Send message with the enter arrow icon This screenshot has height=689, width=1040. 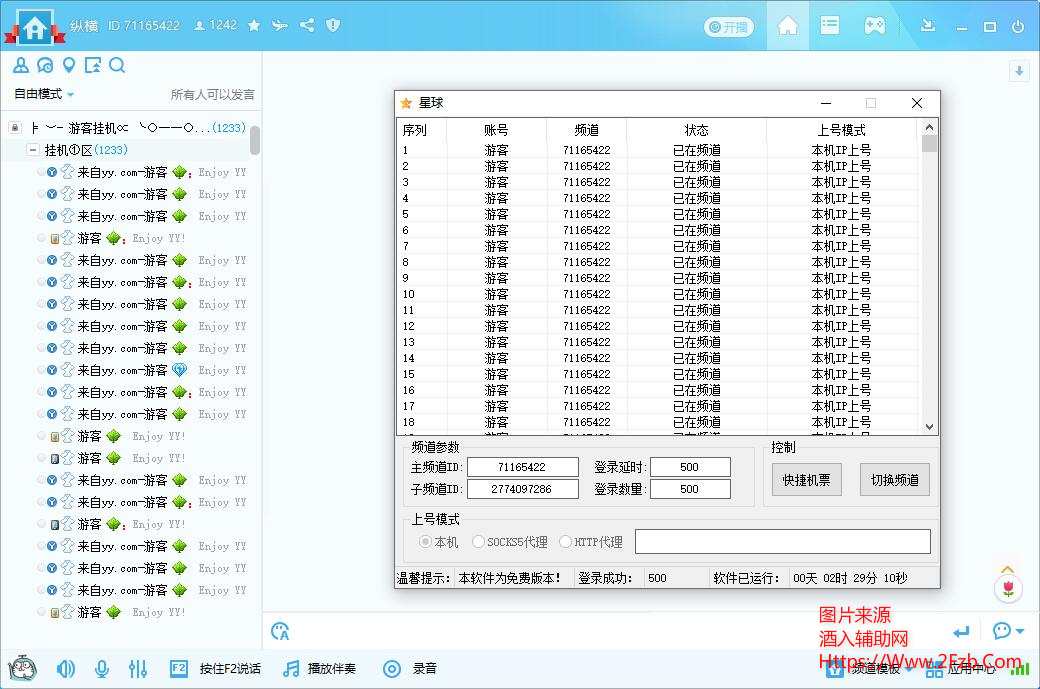961,632
